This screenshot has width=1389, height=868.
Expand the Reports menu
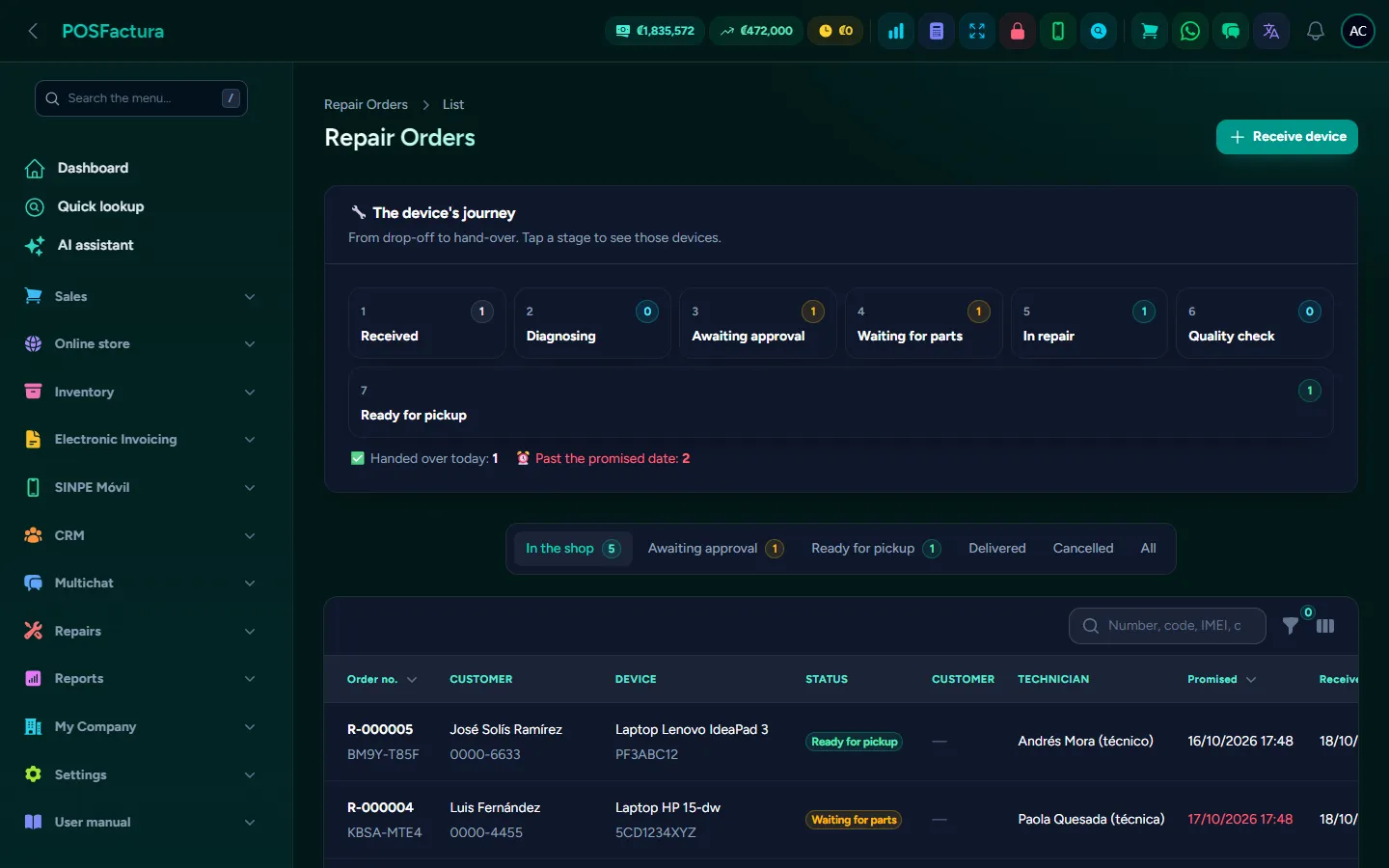pyautogui.click(x=140, y=678)
